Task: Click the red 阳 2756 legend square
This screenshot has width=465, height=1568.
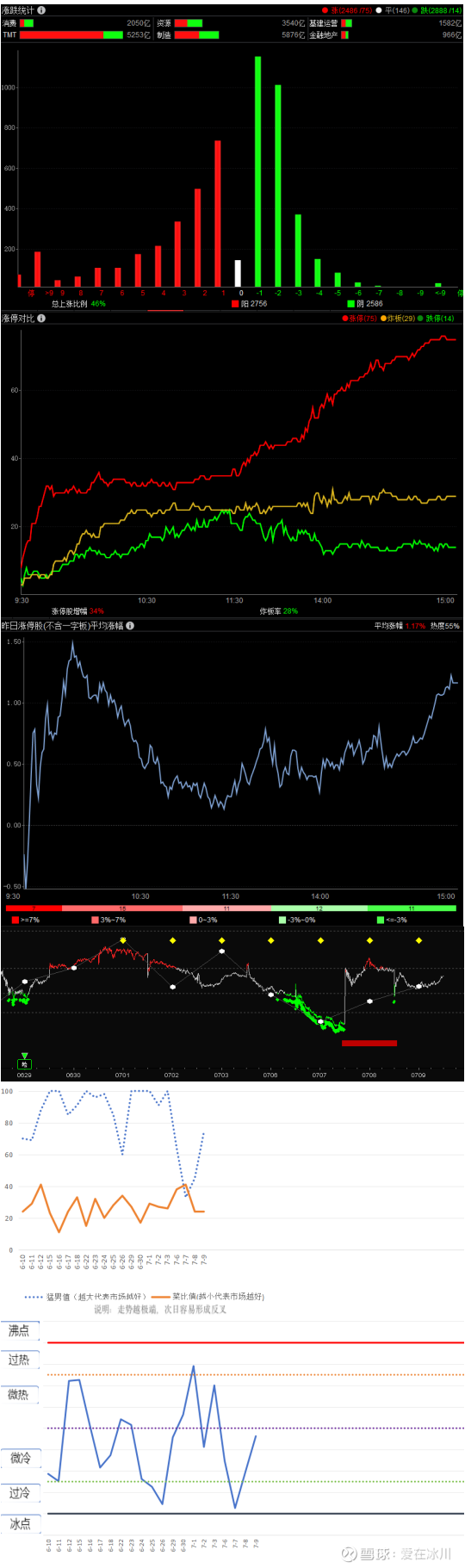Action: tap(235, 304)
